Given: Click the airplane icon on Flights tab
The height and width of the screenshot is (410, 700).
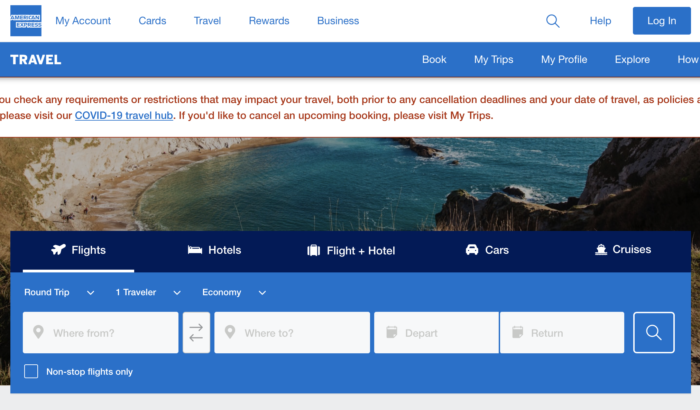Looking at the screenshot, I should (58, 250).
